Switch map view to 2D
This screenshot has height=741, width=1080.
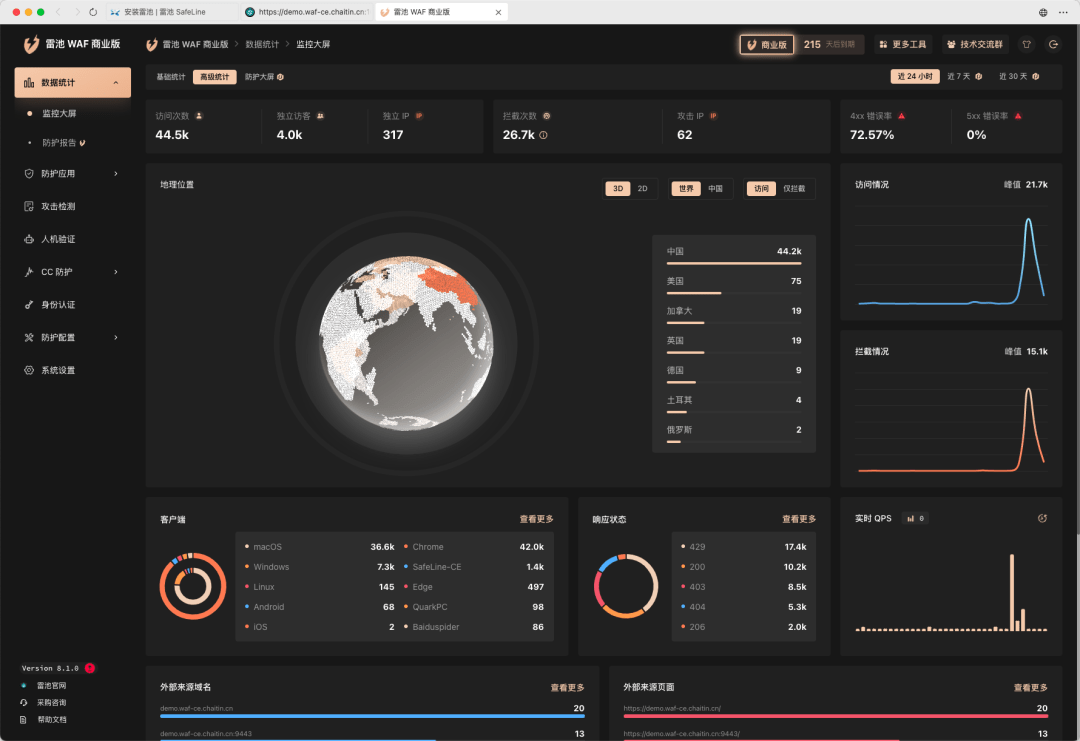[643, 189]
